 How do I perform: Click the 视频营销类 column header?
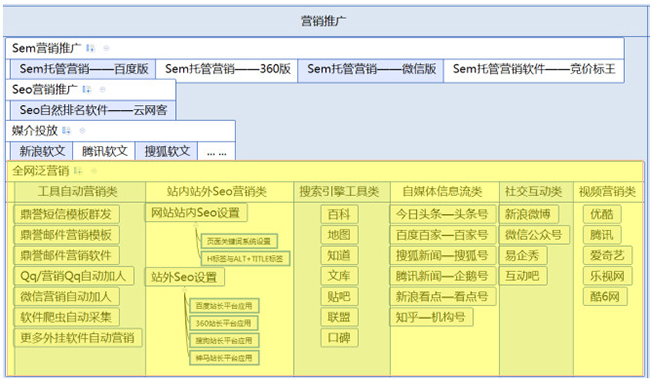tap(607, 191)
